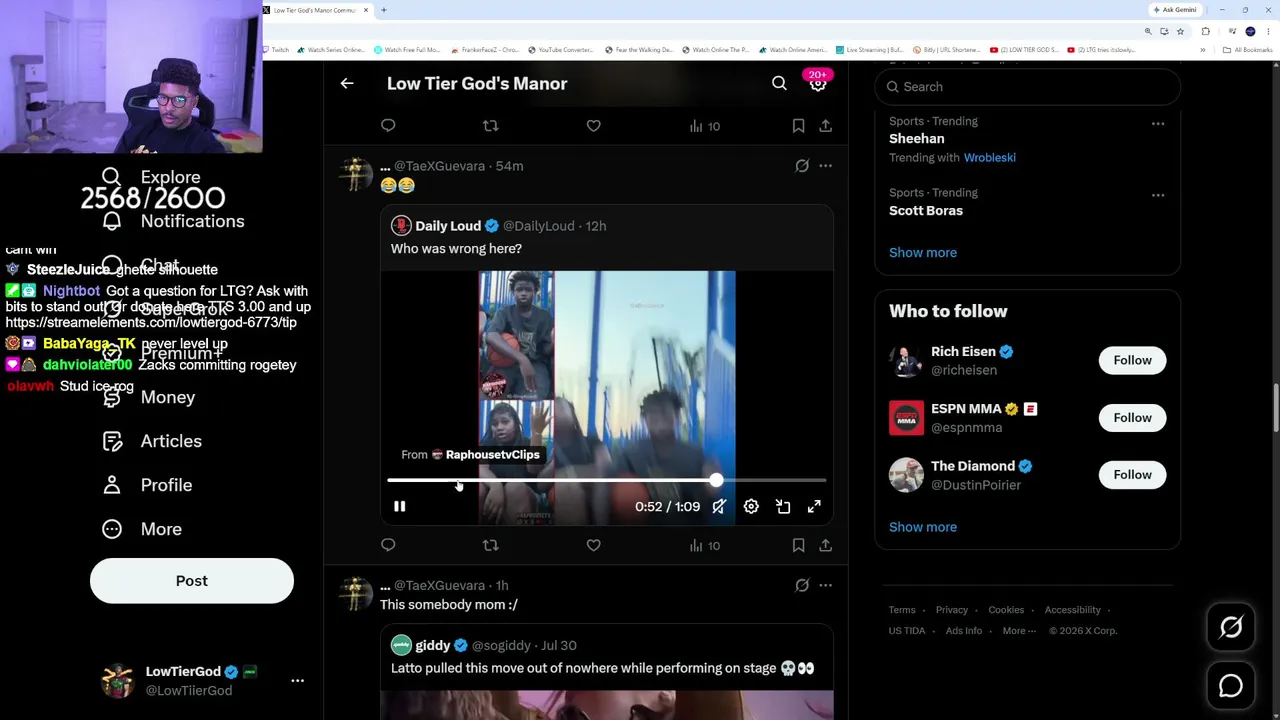Bookmark this page with the star icon
The height and width of the screenshot is (720, 1280).
(x=1180, y=31)
